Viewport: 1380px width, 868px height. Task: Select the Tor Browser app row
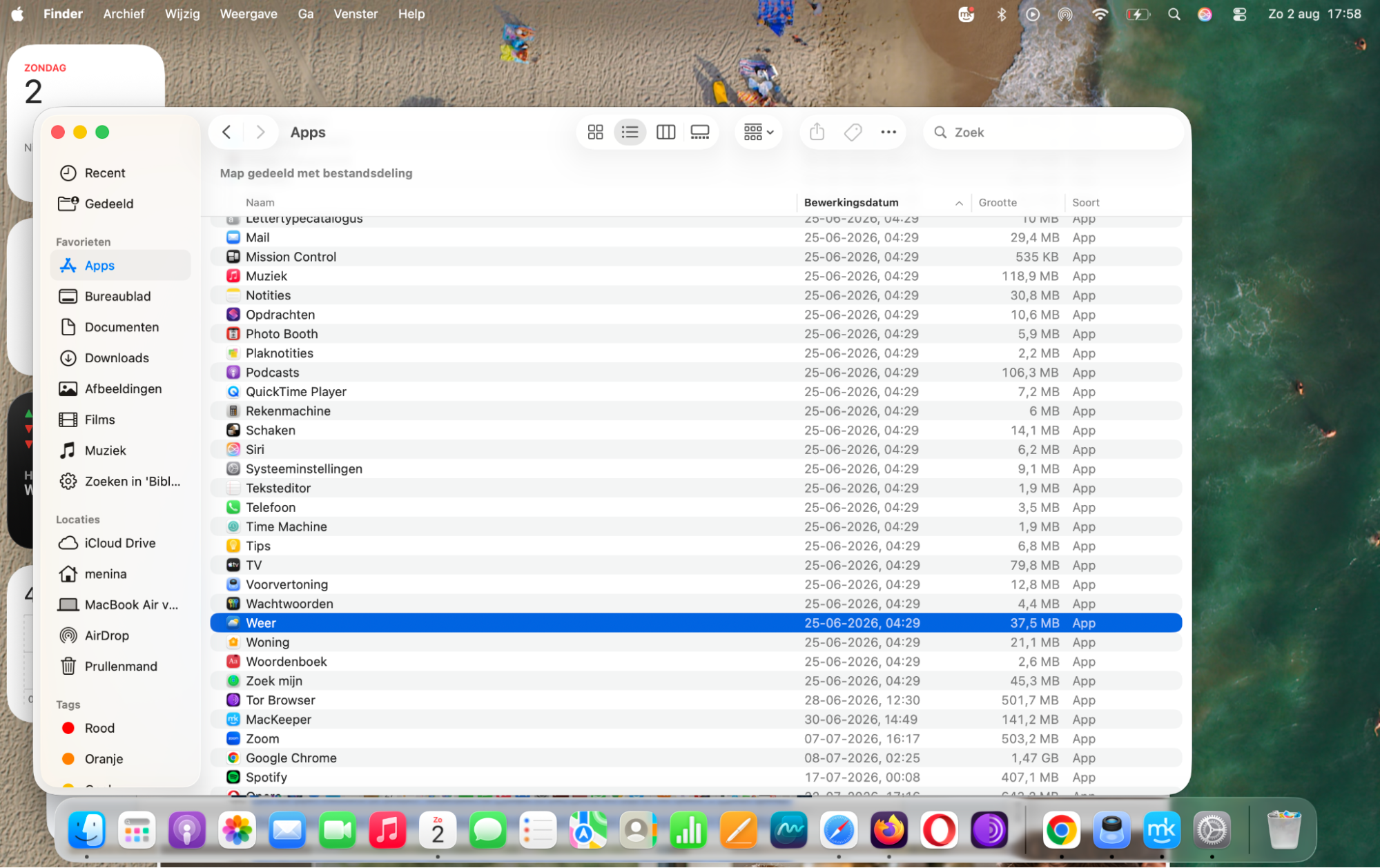point(696,700)
